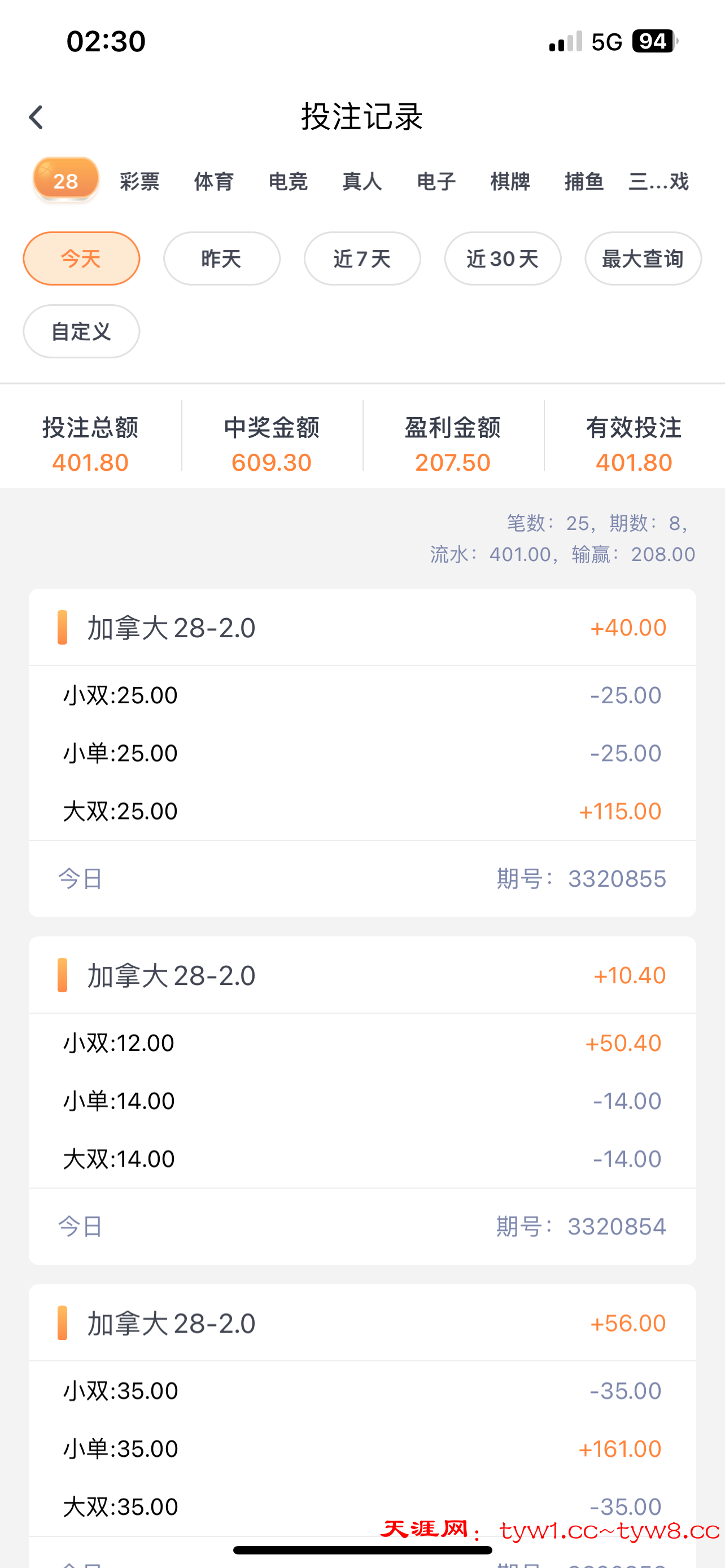Tap the 最大查询 button
725x1568 pixels.
(x=643, y=259)
